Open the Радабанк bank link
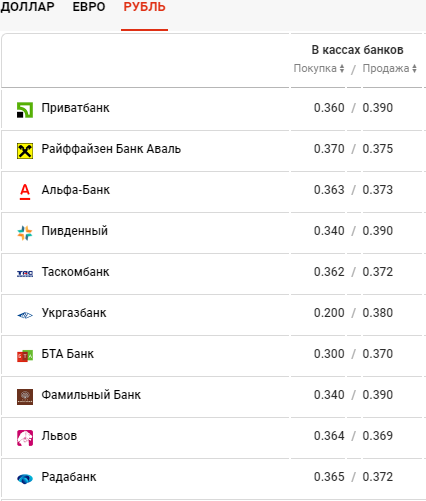The image size is (426, 501). pos(69,477)
